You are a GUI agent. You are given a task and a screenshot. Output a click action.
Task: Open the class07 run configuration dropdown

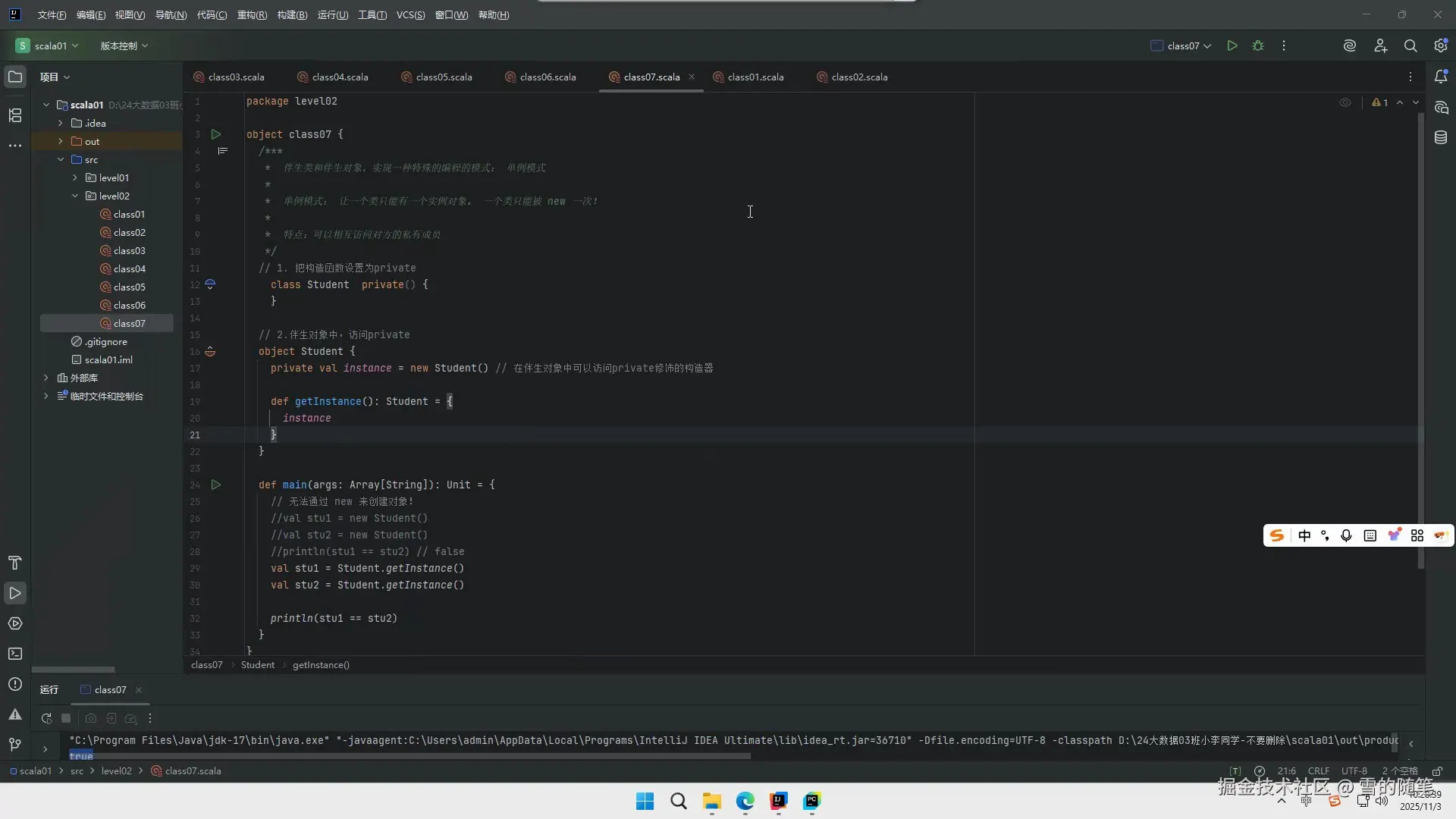tap(1181, 46)
